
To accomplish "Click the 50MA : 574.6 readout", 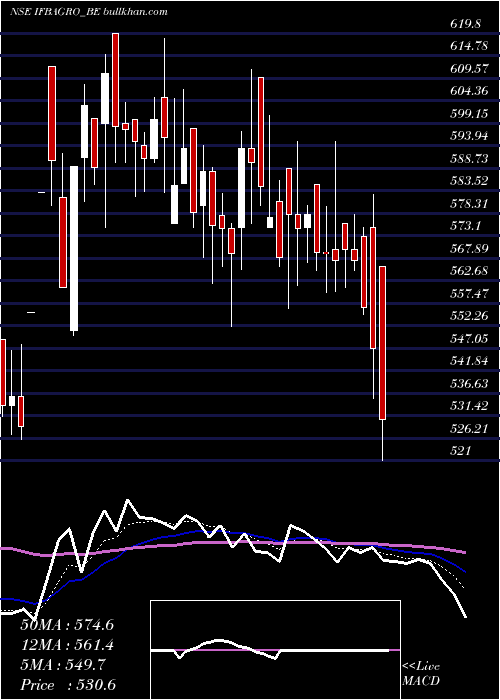I will [x=67, y=625].
